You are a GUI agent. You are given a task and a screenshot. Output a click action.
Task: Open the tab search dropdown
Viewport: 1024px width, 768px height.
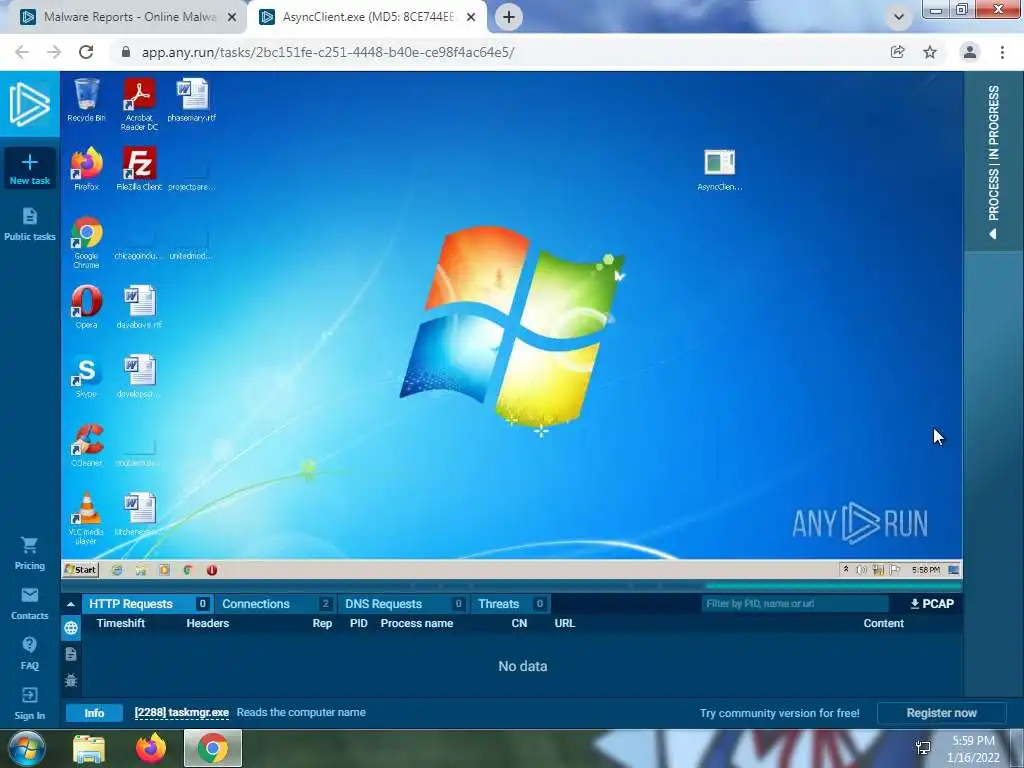pyautogui.click(x=899, y=17)
